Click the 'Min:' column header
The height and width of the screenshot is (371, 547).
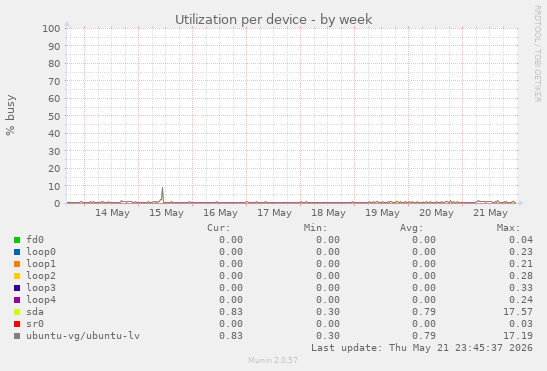[315, 228]
